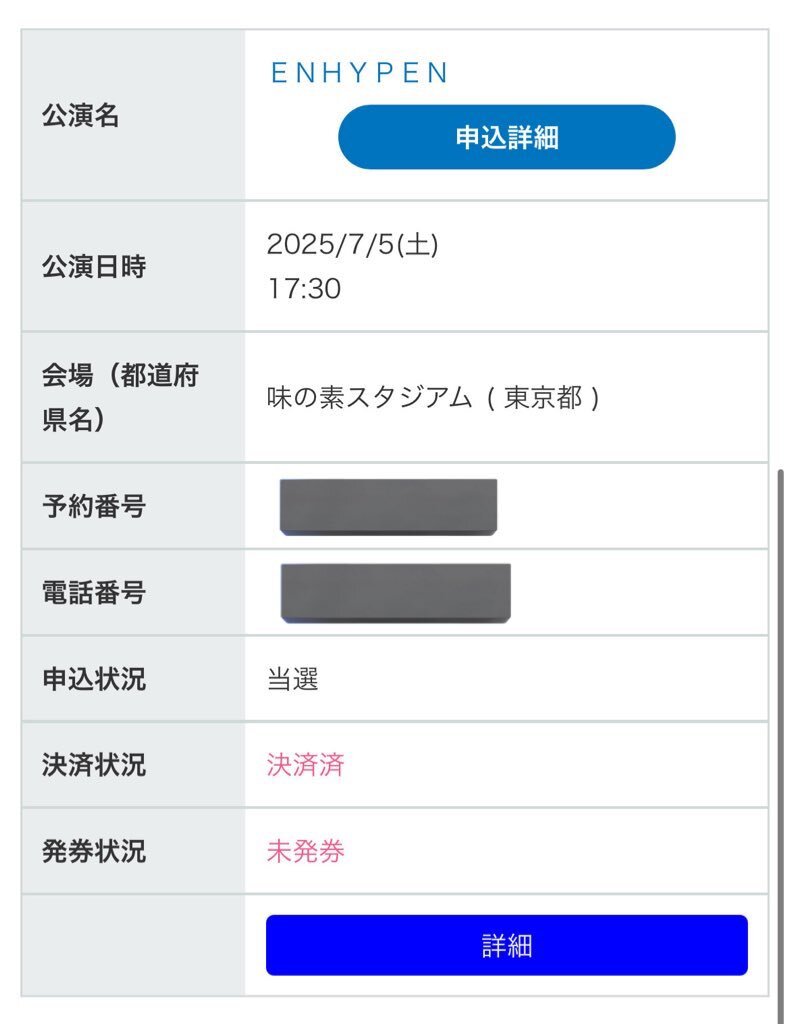Select the 会場(都道府県名) label
This screenshot has height=1024, width=789.
(120, 397)
